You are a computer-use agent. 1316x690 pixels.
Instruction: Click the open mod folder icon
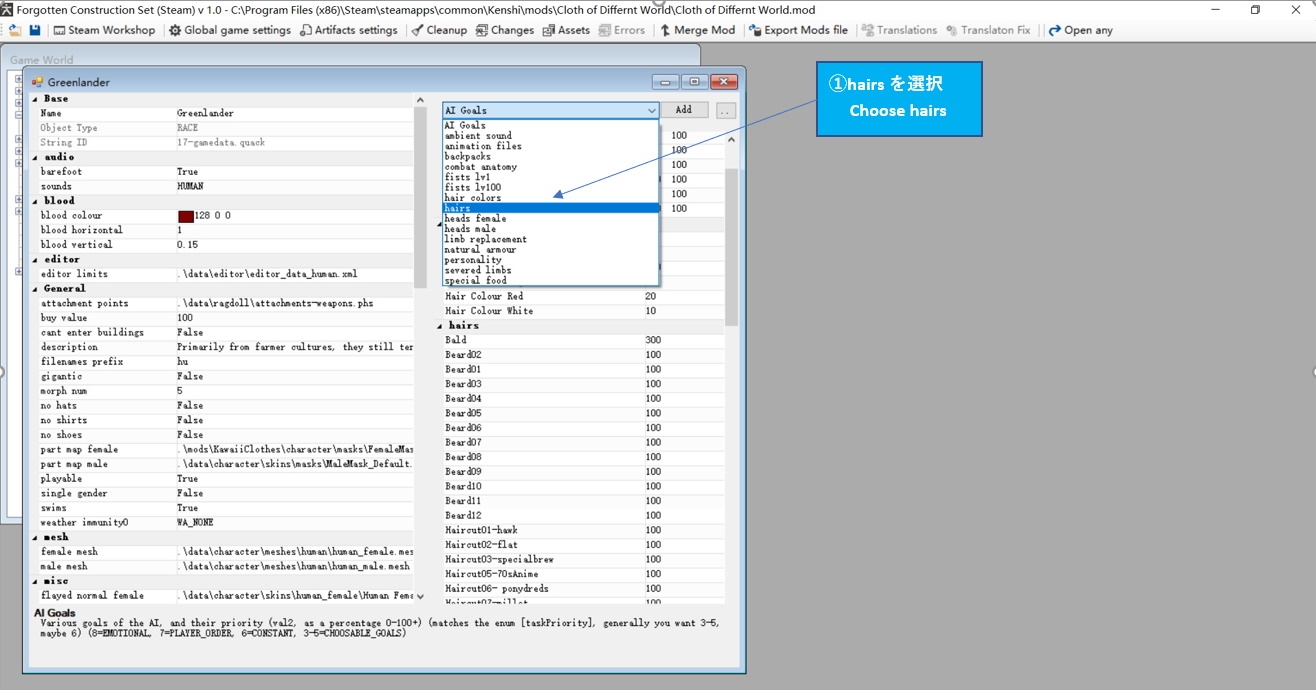pyautogui.click(x=14, y=30)
